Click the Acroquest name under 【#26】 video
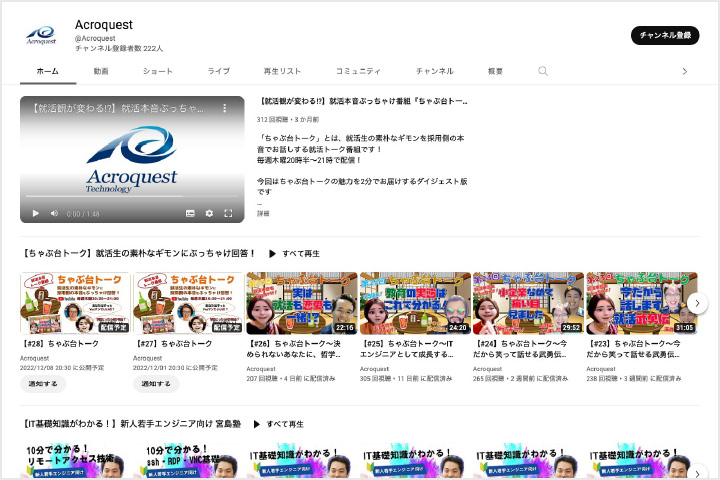Image resolution: width=720 pixels, height=480 pixels. (261, 369)
